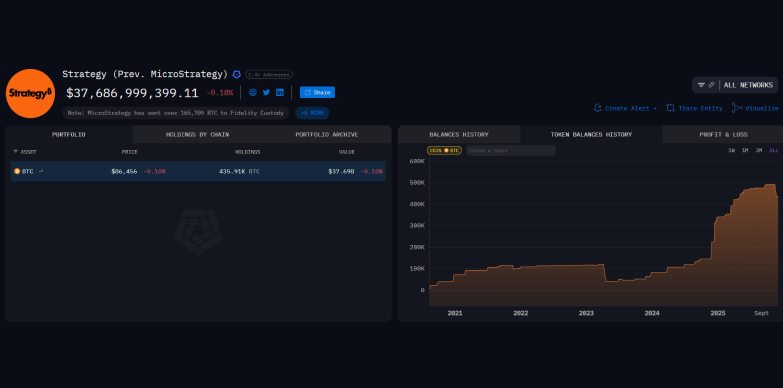The image size is (783, 388).
Task: Click the 435.91K BTC holdings cell
Action: click(239, 171)
